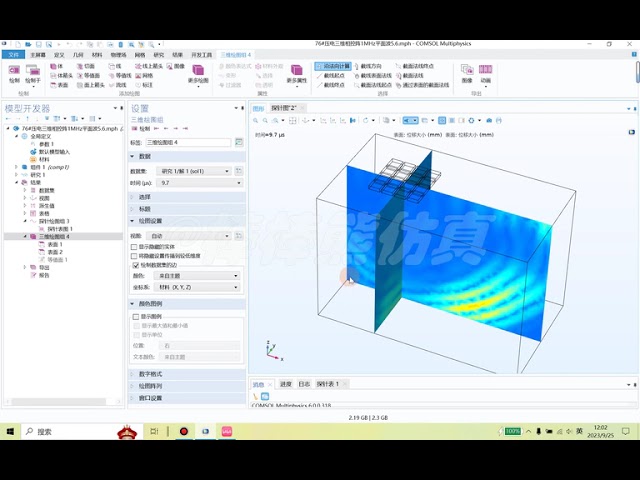Expand the 窗口设置 section
Image resolution: width=640 pixels, height=480 pixels.
[187, 398]
